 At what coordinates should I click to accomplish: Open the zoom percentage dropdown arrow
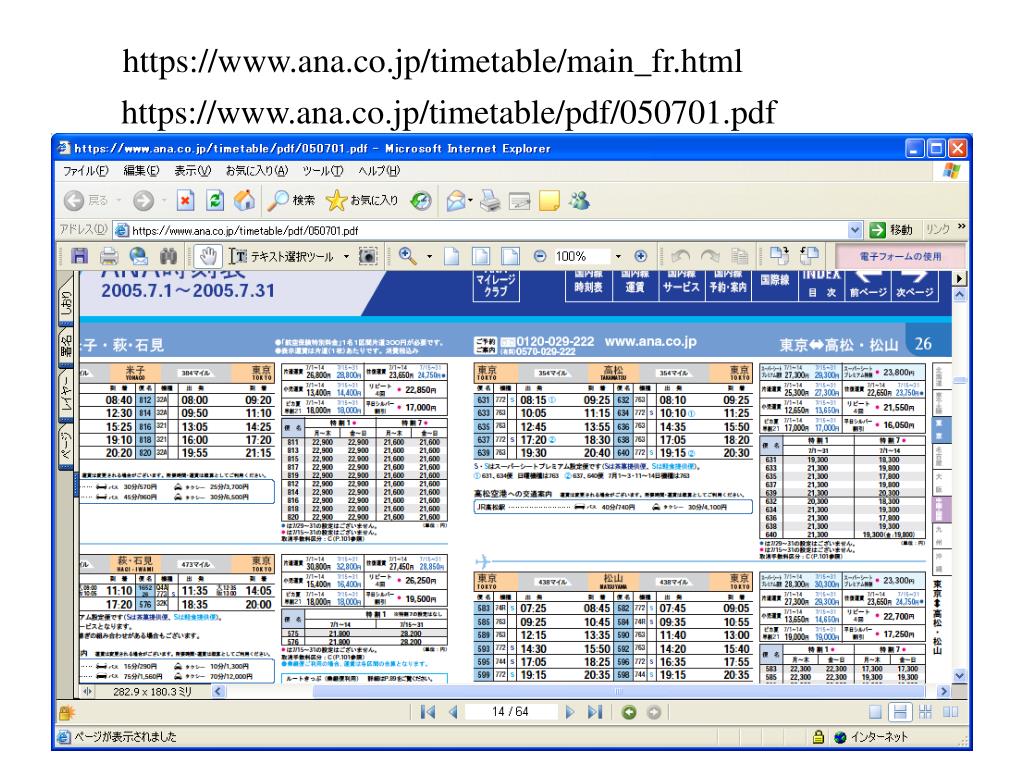(618, 256)
